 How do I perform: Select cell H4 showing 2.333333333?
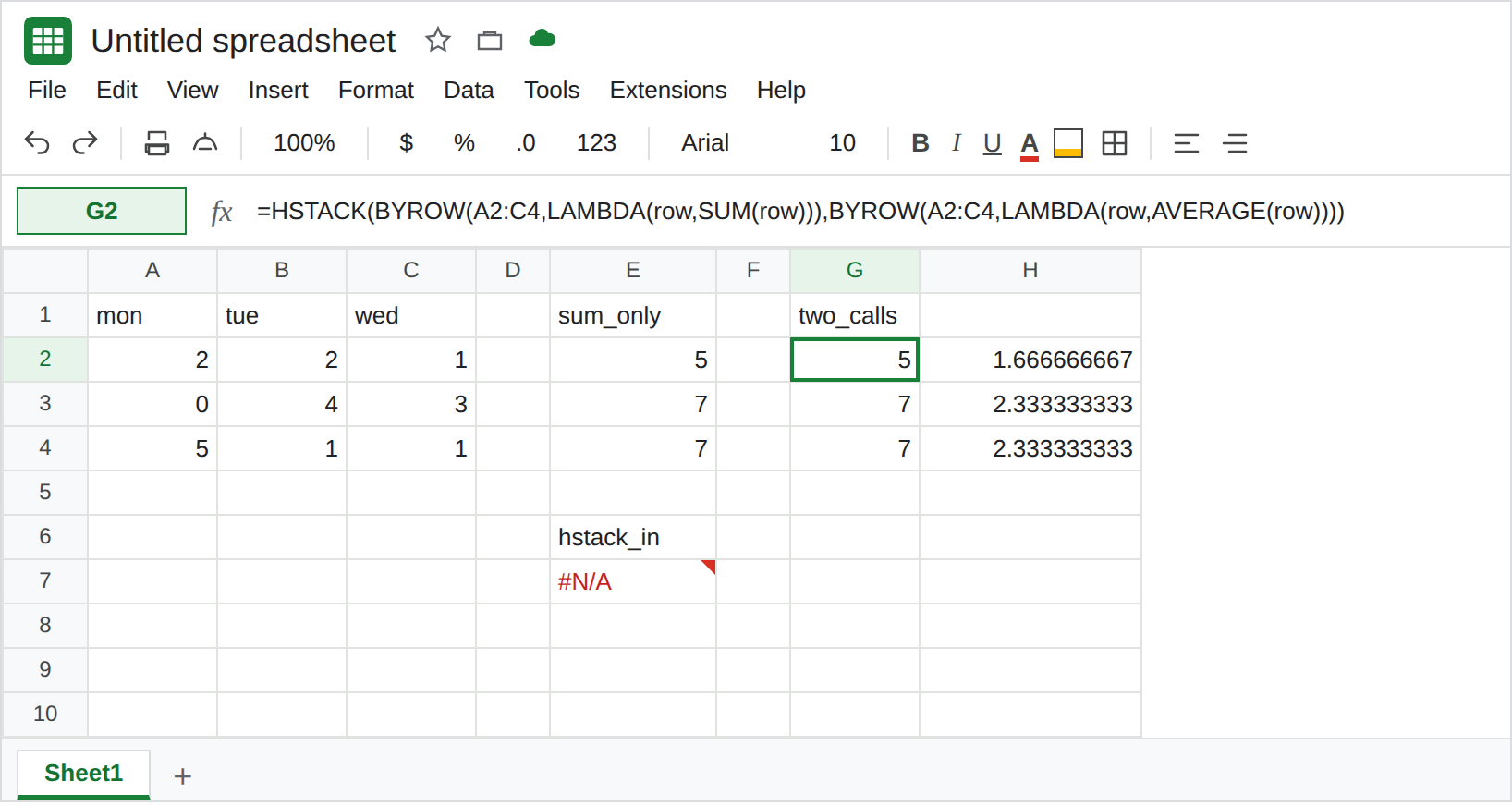click(1030, 448)
